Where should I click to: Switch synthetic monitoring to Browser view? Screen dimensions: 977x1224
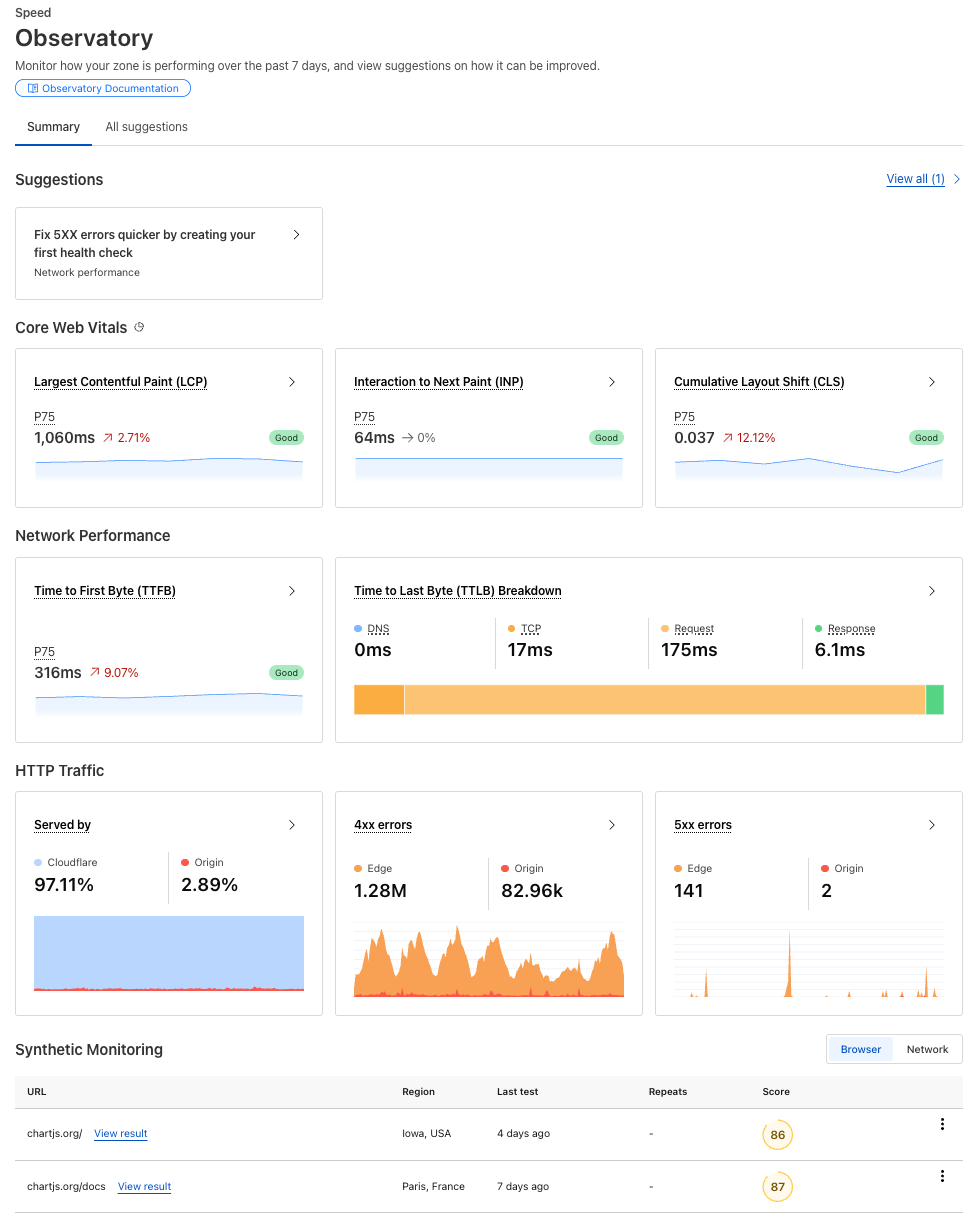860,1049
